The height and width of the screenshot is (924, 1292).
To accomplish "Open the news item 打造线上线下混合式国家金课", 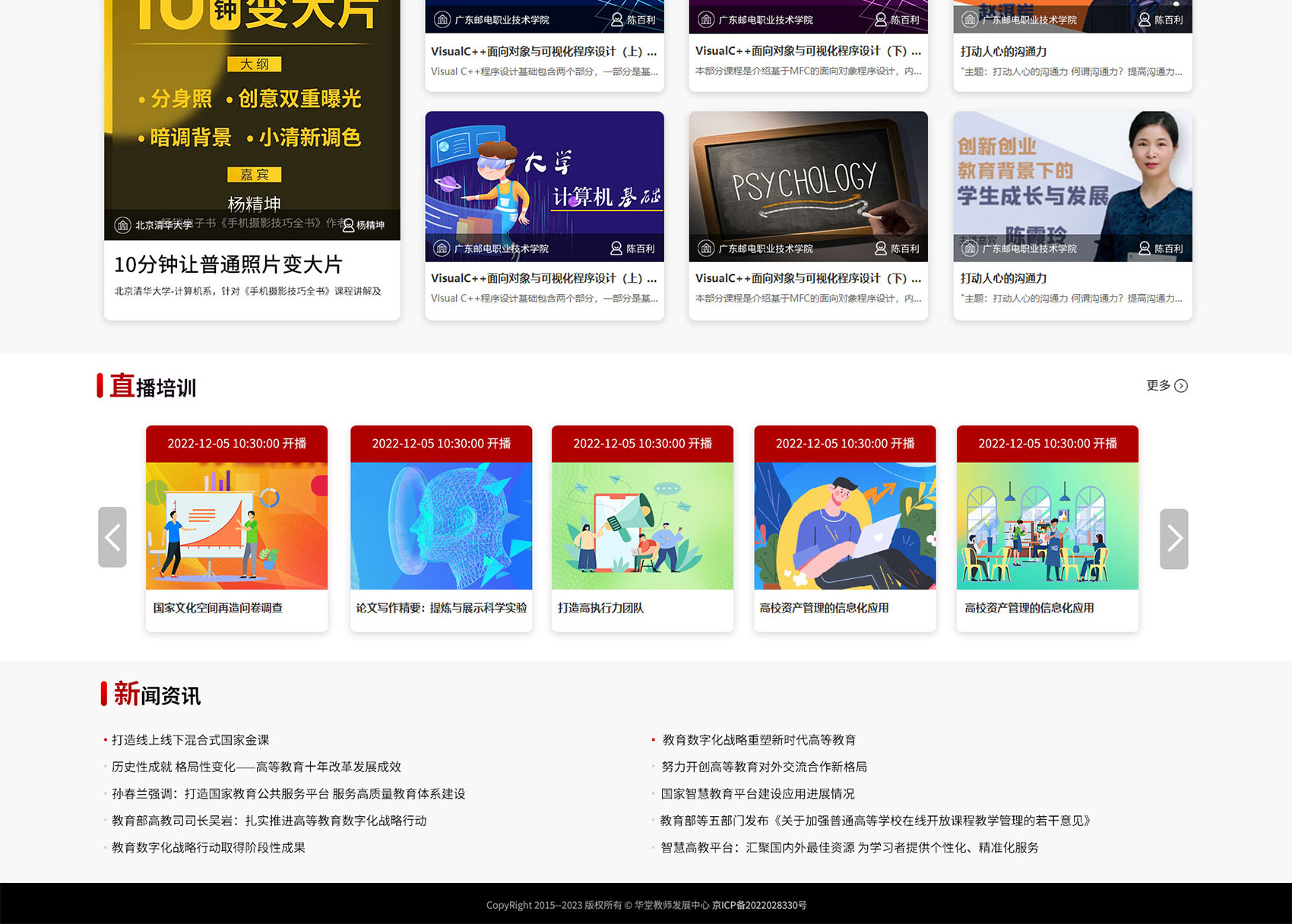I will [190, 739].
